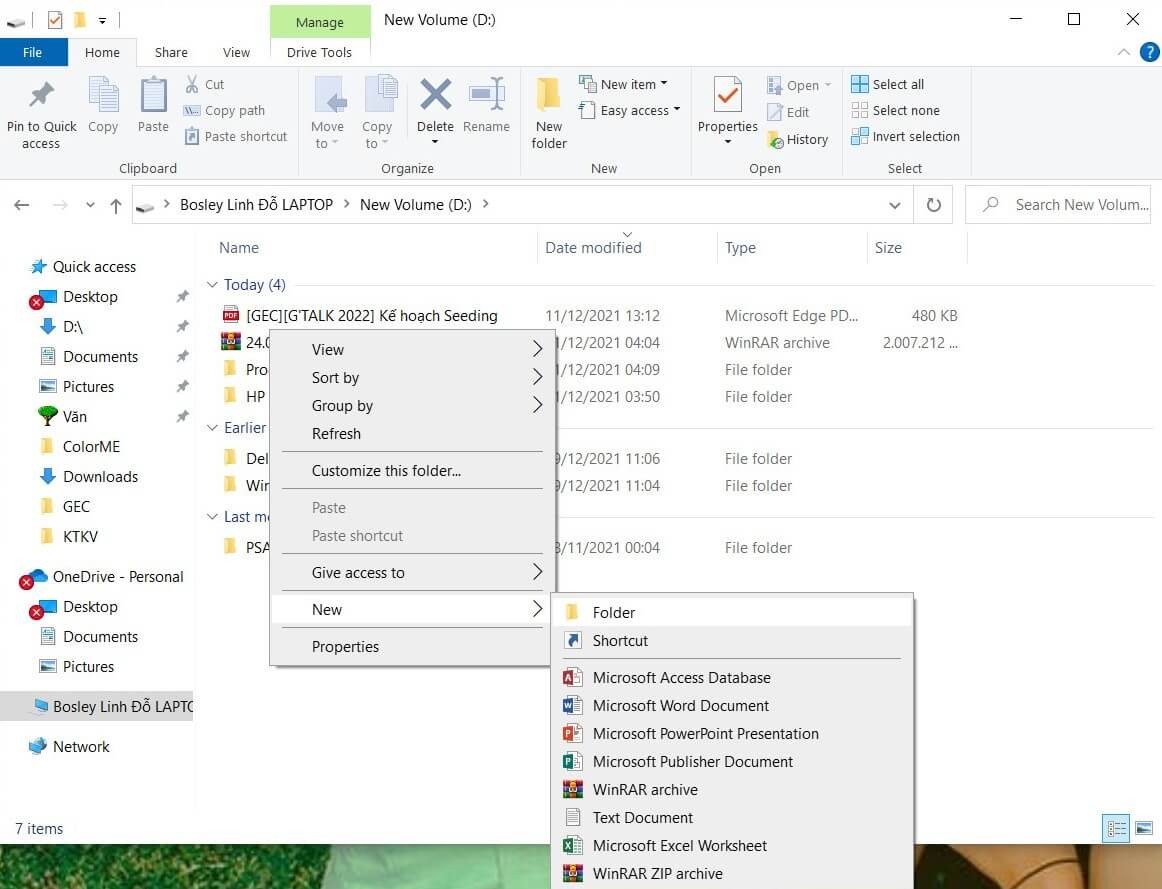
Task: Click the Properties ribbon icon
Action: [727, 96]
